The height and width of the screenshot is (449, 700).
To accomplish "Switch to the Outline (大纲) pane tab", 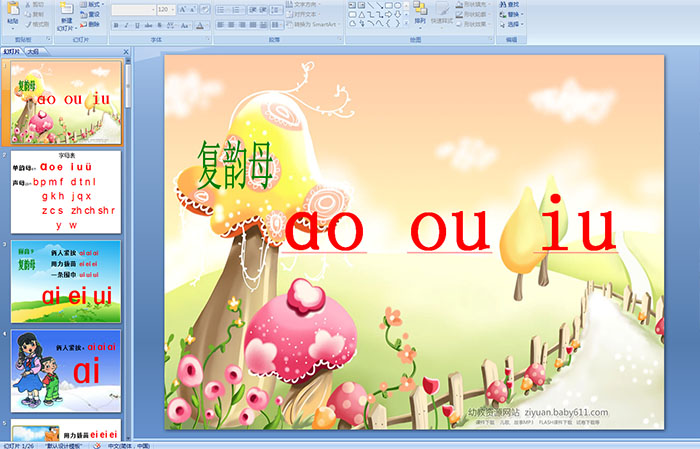I will point(33,51).
